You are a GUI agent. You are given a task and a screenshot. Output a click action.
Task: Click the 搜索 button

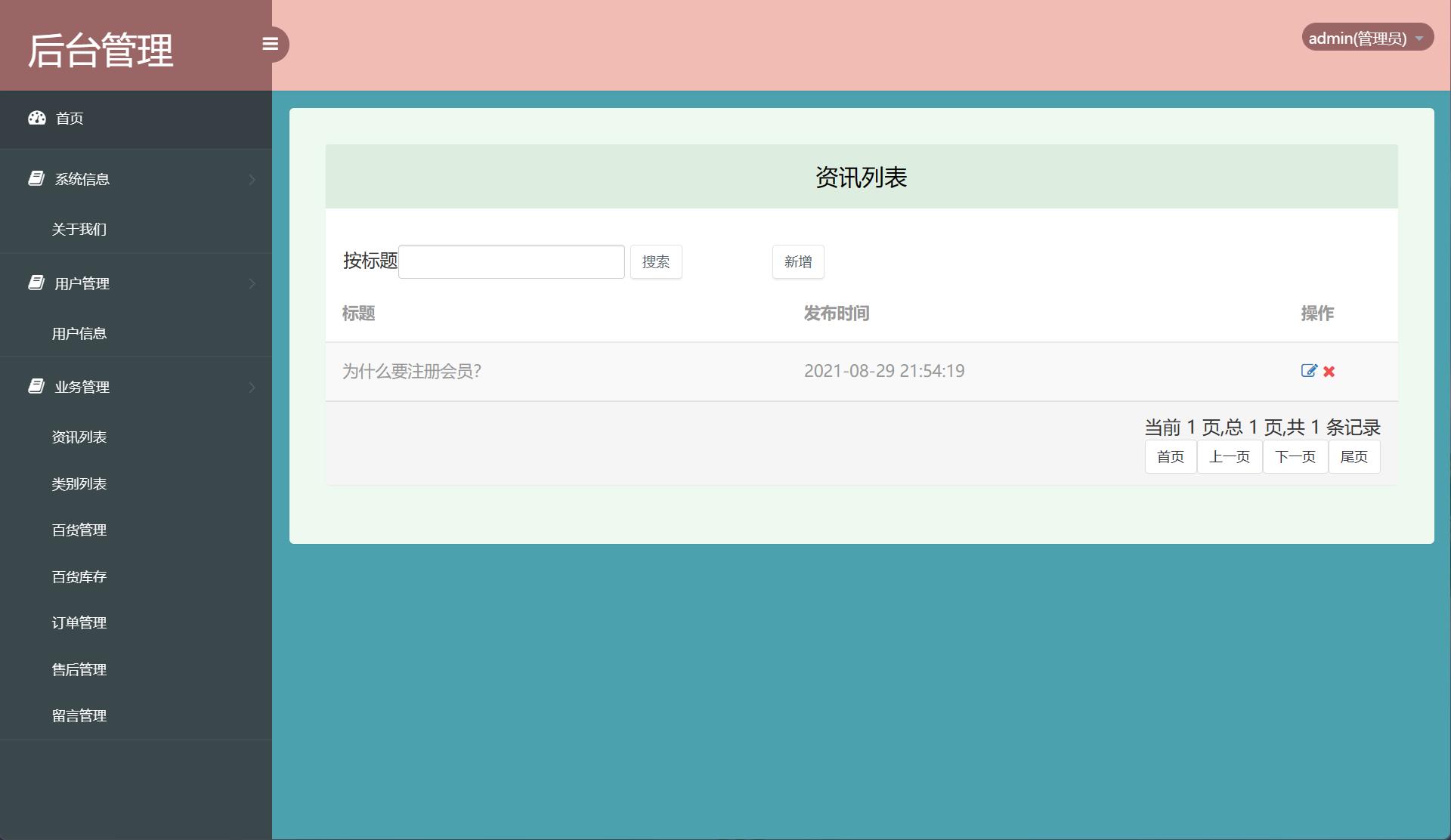[655, 261]
